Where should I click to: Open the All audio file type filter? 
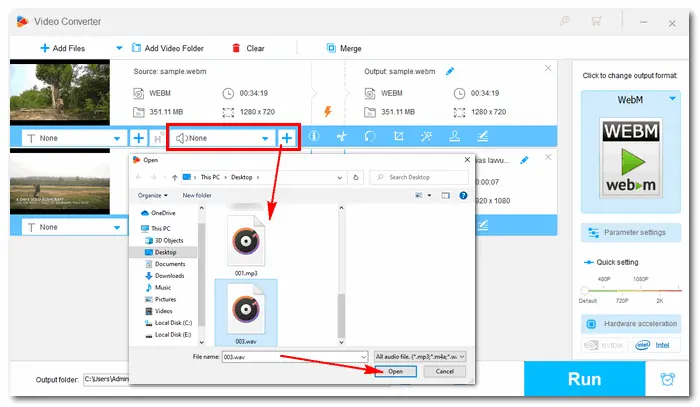(420, 357)
